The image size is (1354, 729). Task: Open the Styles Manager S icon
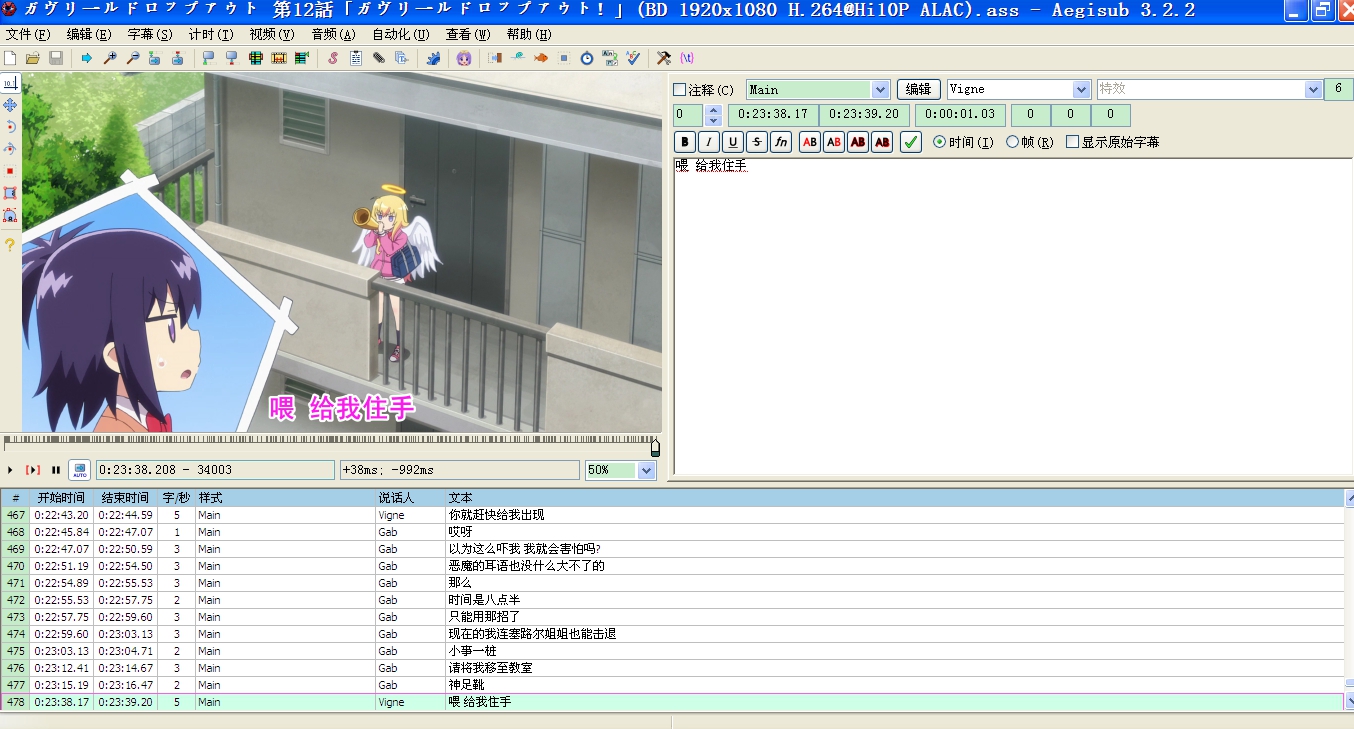coord(333,58)
